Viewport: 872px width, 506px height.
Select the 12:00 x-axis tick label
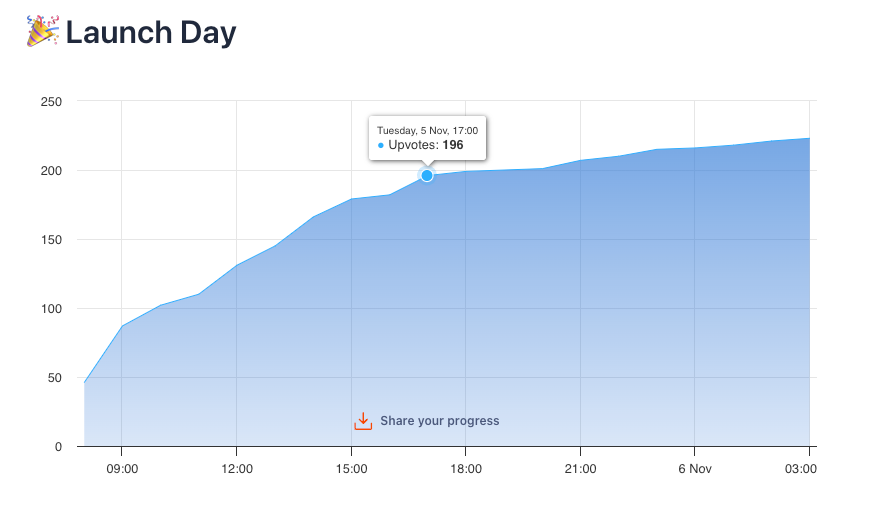pos(236,468)
